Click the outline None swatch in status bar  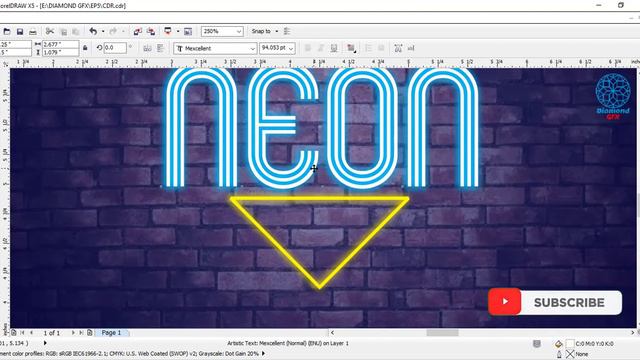coord(570,354)
